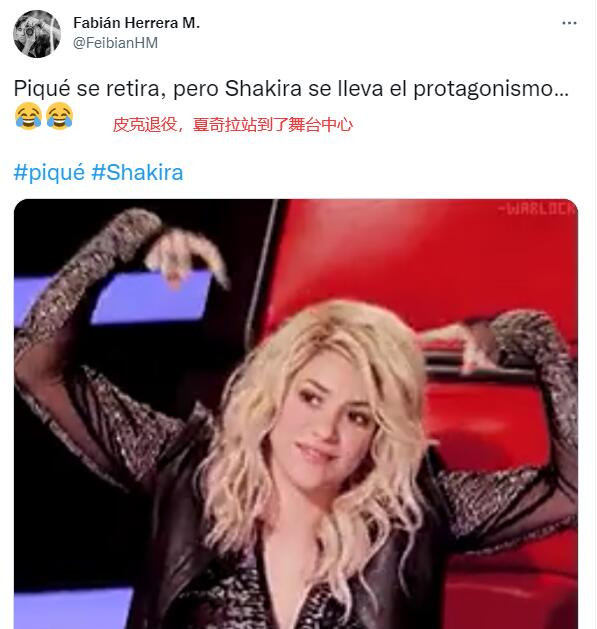
Task: Open the #Shakira hashtag
Action: [137, 172]
